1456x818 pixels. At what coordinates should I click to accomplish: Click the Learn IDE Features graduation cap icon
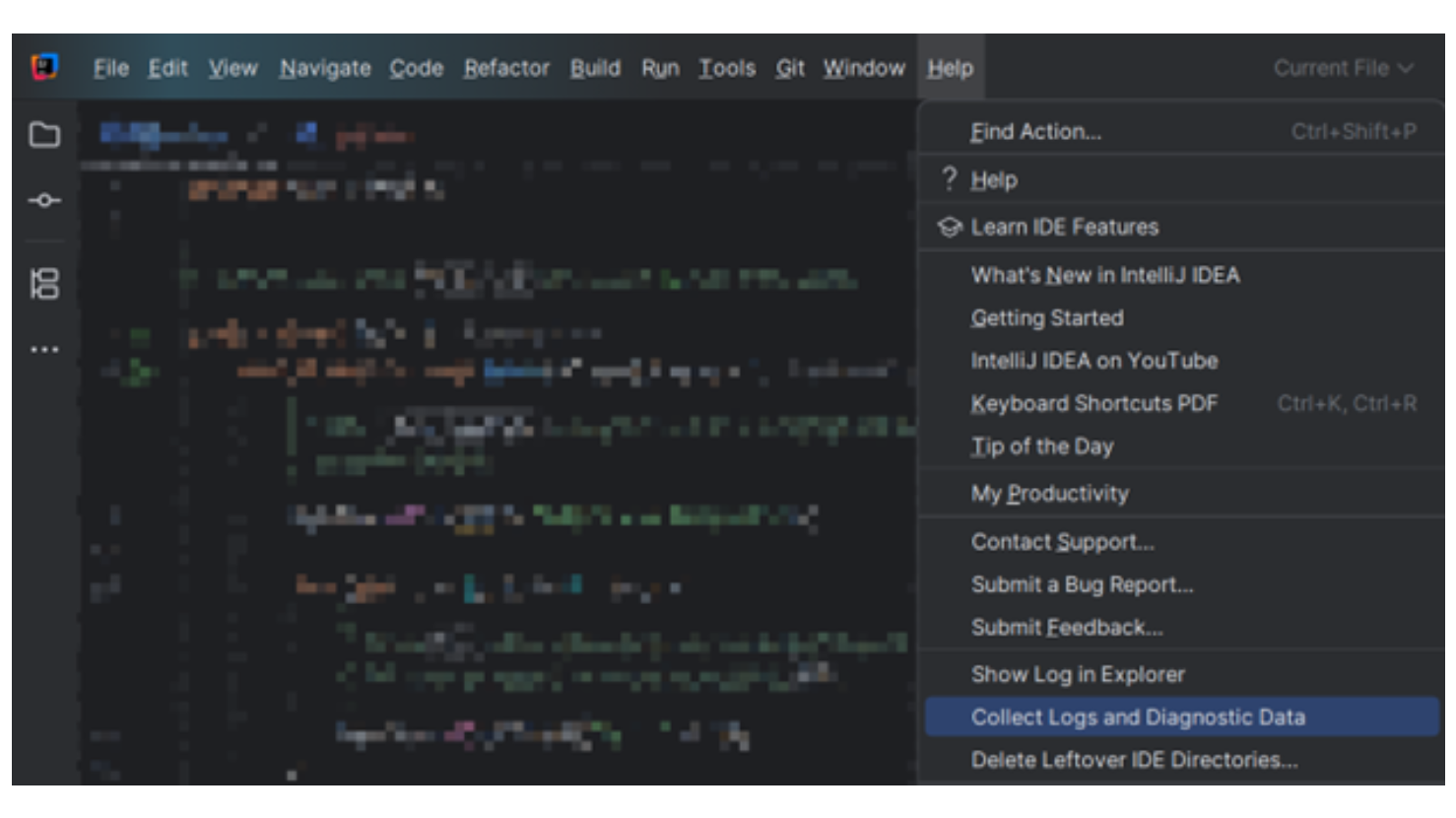point(949,228)
